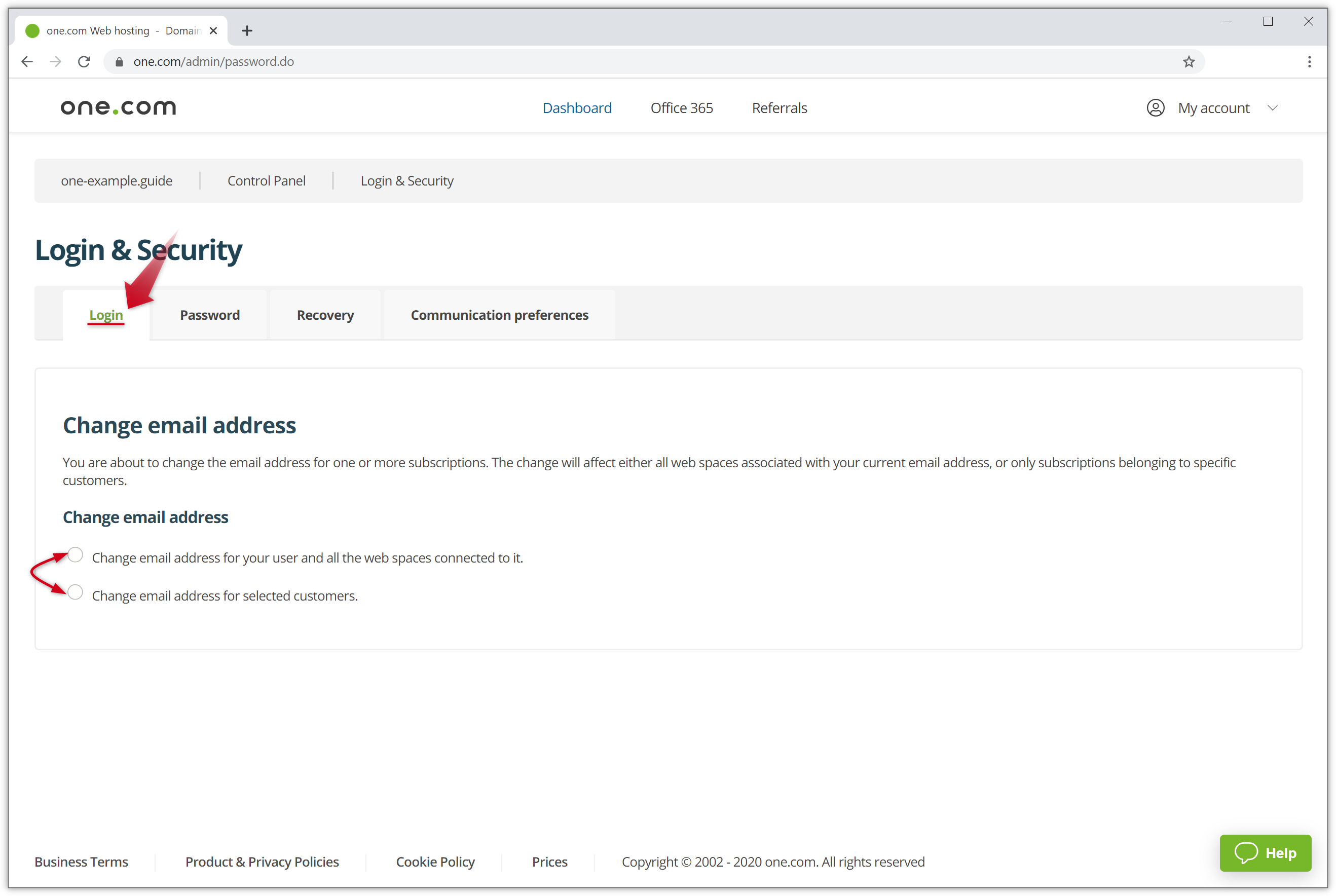
Task: Select change email for selected customers radio button
Action: (x=75, y=594)
